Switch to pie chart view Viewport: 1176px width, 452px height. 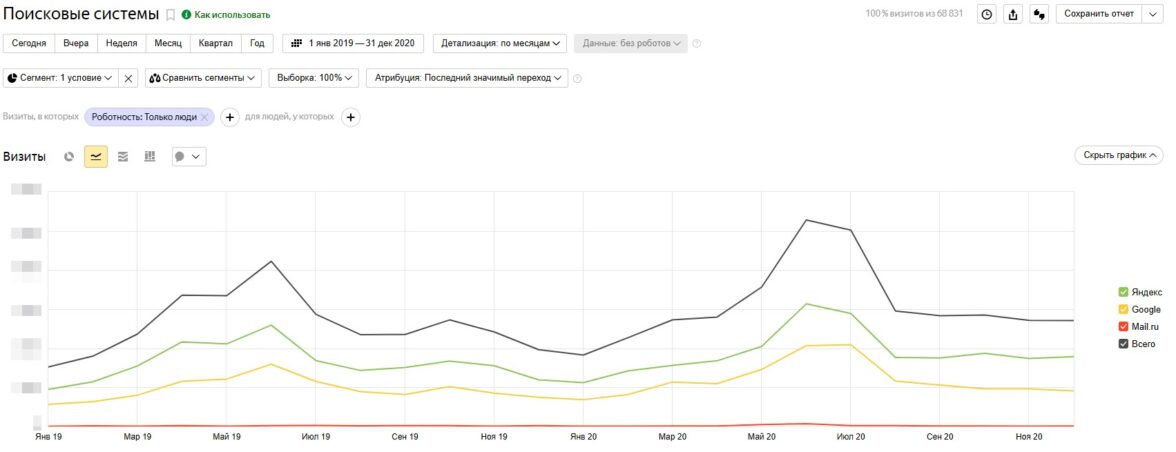(69, 157)
